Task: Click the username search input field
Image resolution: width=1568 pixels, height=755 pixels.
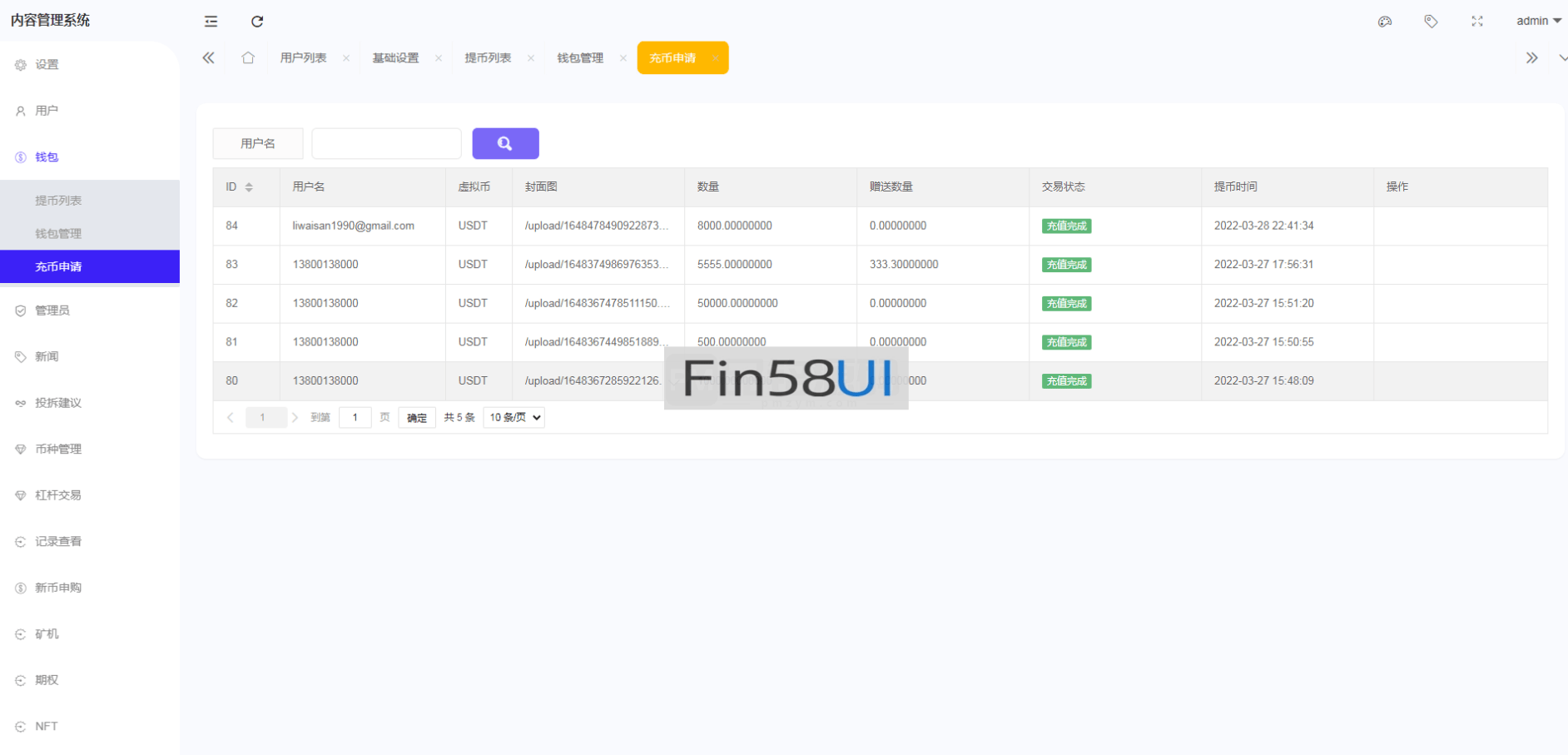Action: pos(386,143)
